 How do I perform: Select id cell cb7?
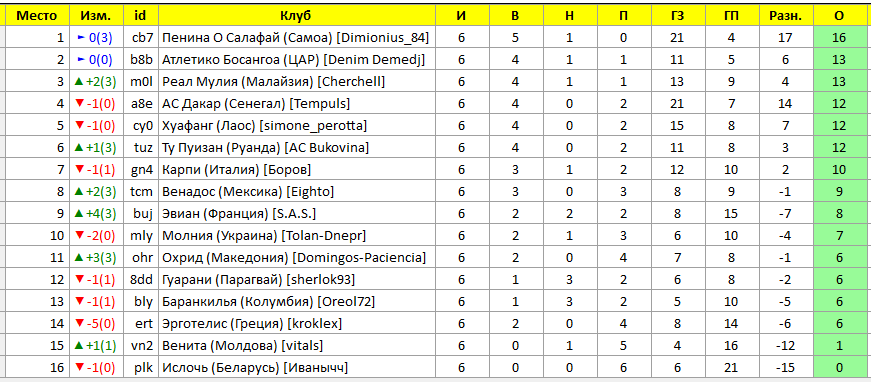click(x=140, y=38)
